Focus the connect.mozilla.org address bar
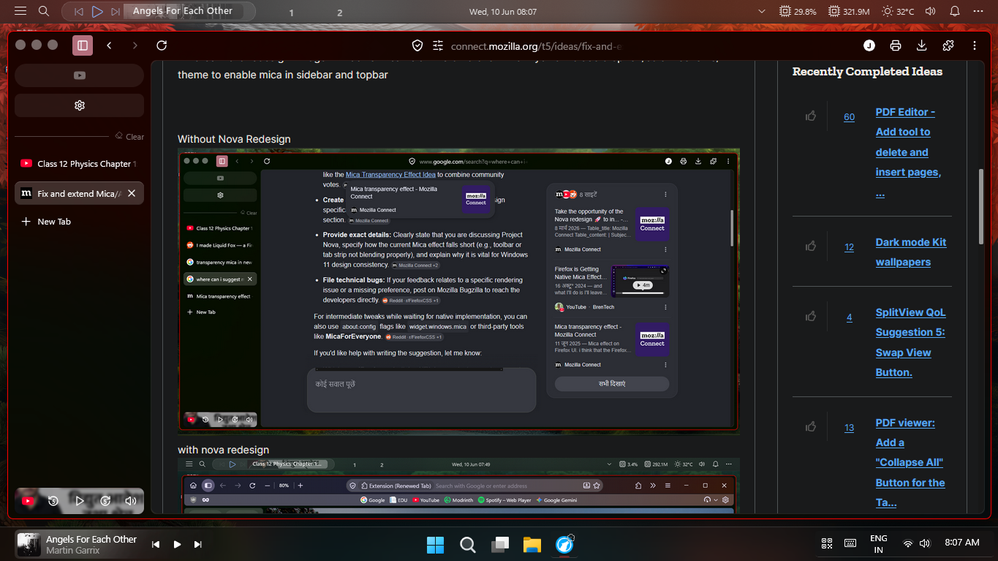998x561 pixels. 536,46
